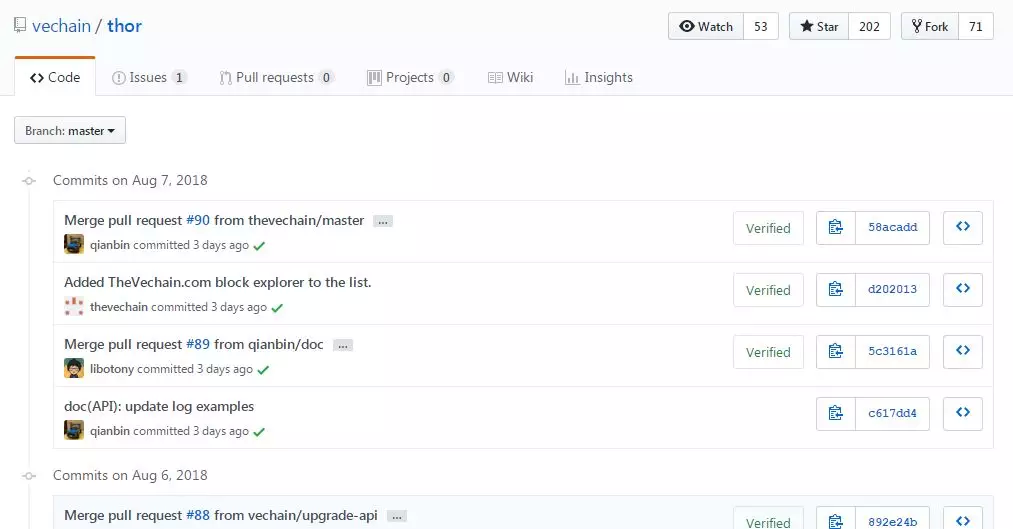Click thevechain's avatar image
Screen dimensions: 1013x529
point(74,306)
